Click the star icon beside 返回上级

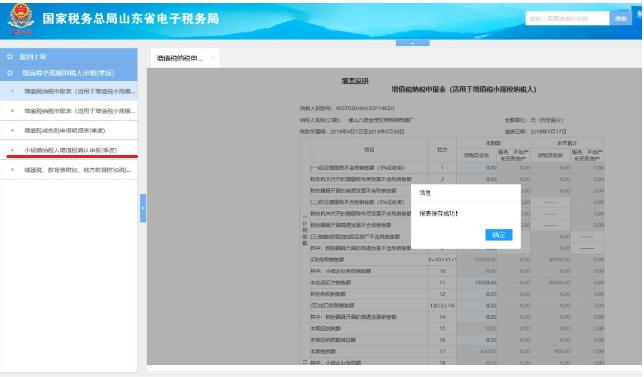pos(9,57)
